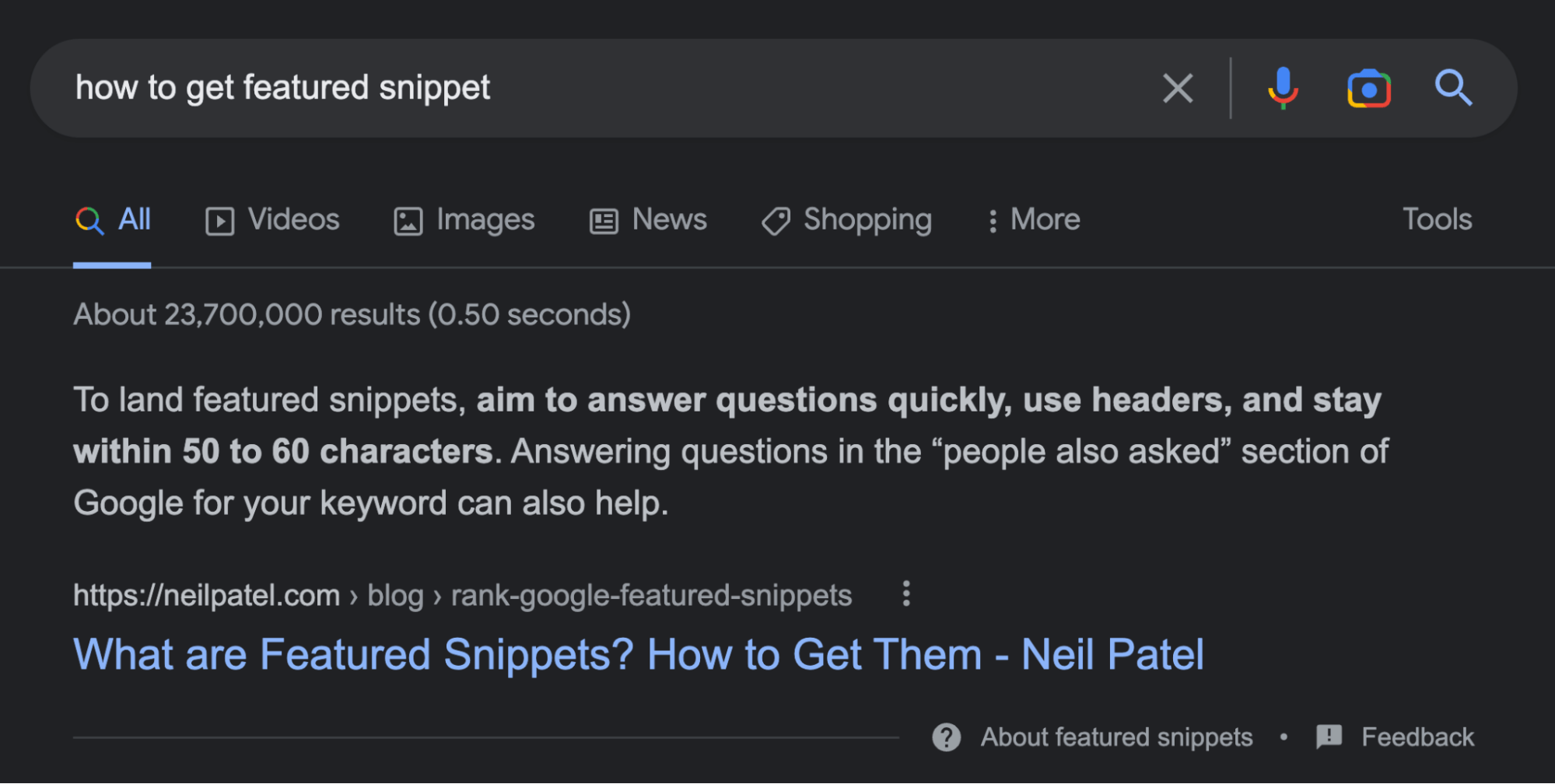
Task: Activate voice search with the microphone icon
Action: point(1283,88)
